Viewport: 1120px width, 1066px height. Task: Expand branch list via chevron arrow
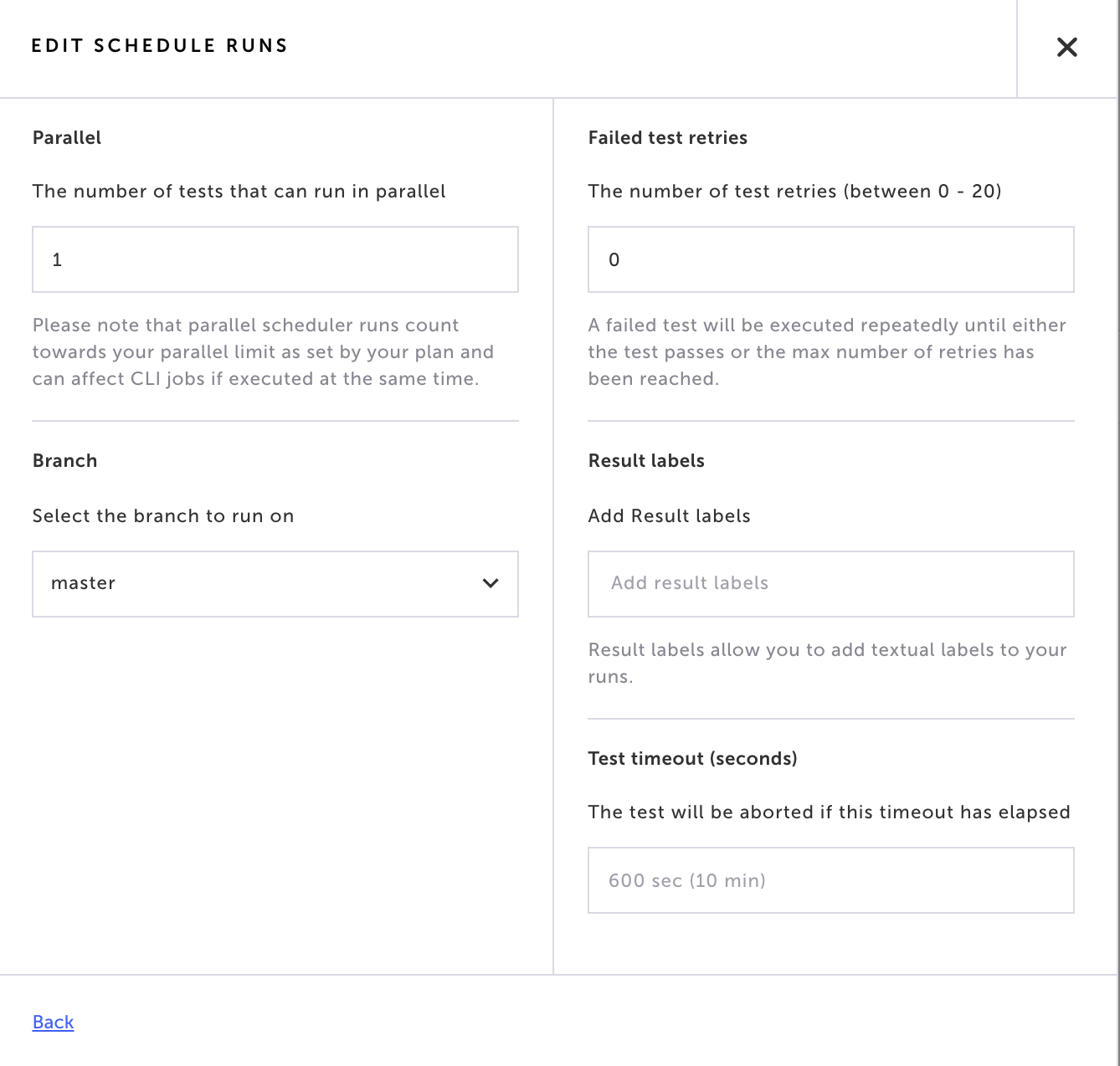(491, 584)
